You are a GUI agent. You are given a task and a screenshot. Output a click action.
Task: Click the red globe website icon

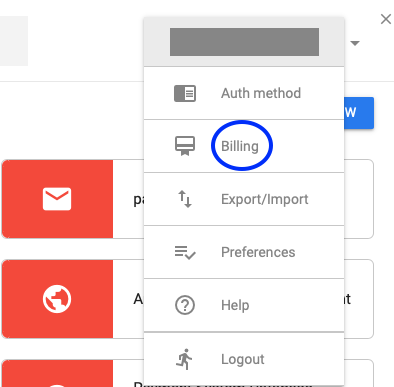point(57,299)
